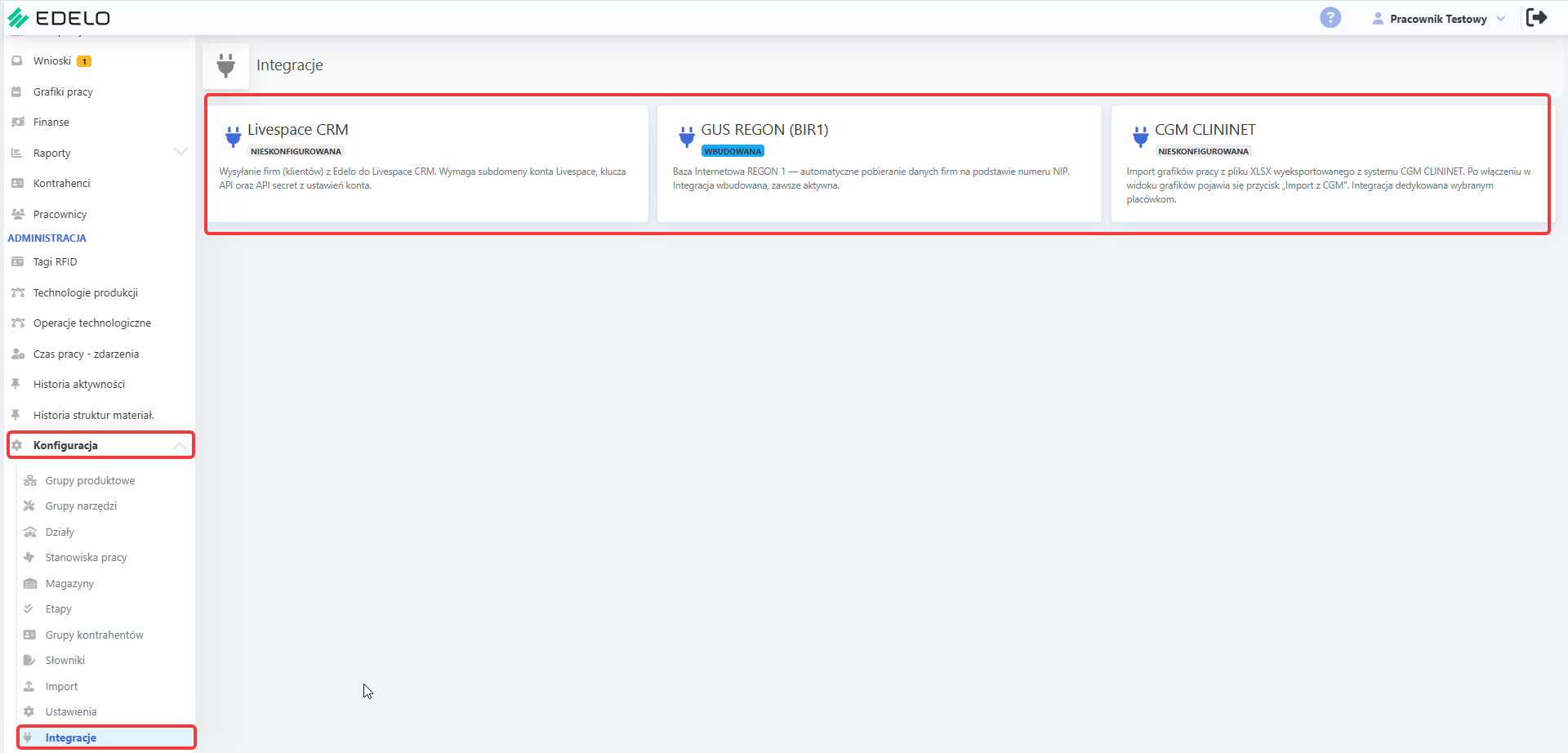Click the Tagi RFID card icon
The width and height of the screenshot is (1568, 753).
[17, 261]
